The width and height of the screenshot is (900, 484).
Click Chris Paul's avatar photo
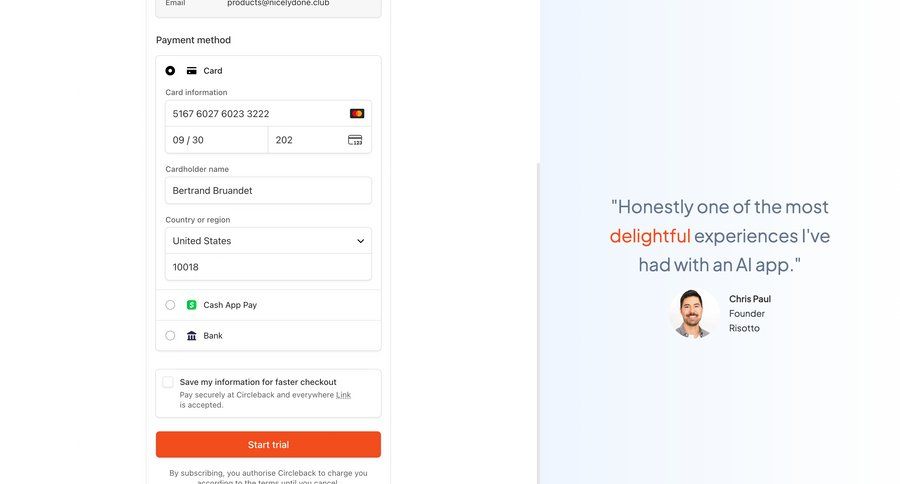click(x=692, y=313)
